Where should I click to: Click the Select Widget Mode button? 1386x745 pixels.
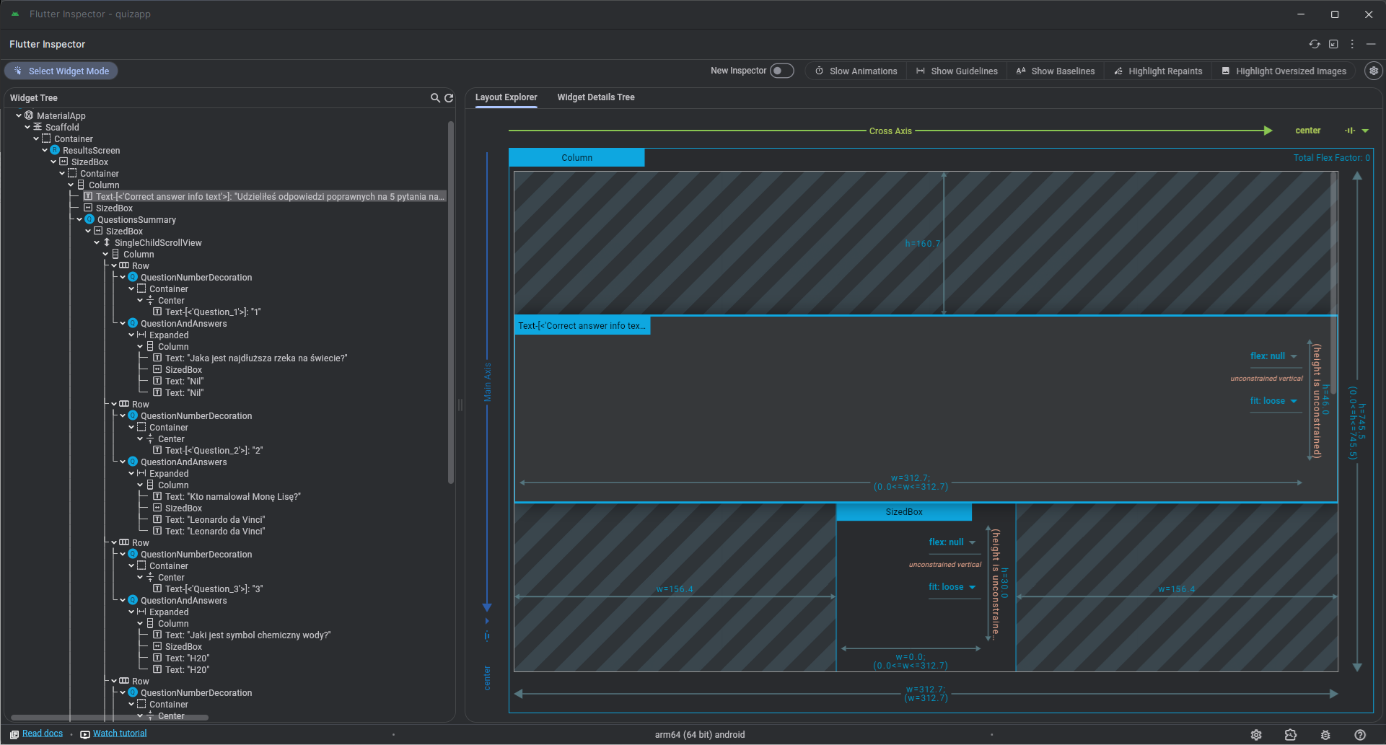click(61, 71)
